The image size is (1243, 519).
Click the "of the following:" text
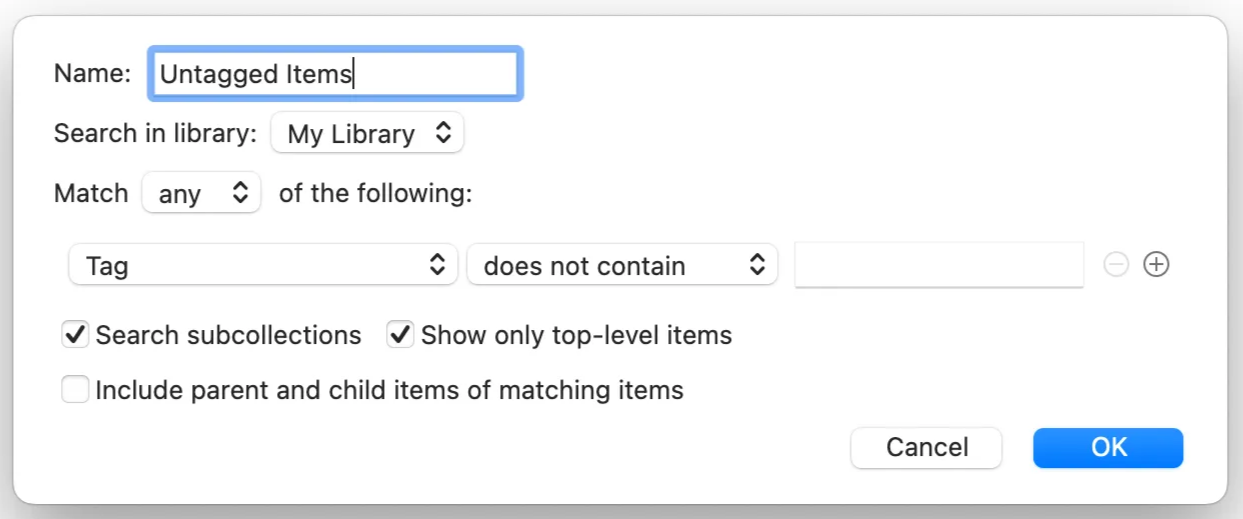pyautogui.click(x=375, y=193)
